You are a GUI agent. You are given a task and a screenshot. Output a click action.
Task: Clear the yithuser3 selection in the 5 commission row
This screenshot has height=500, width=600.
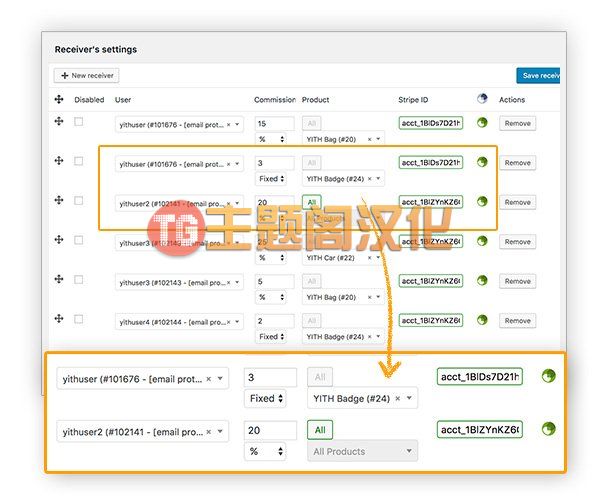pyautogui.click(x=228, y=283)
